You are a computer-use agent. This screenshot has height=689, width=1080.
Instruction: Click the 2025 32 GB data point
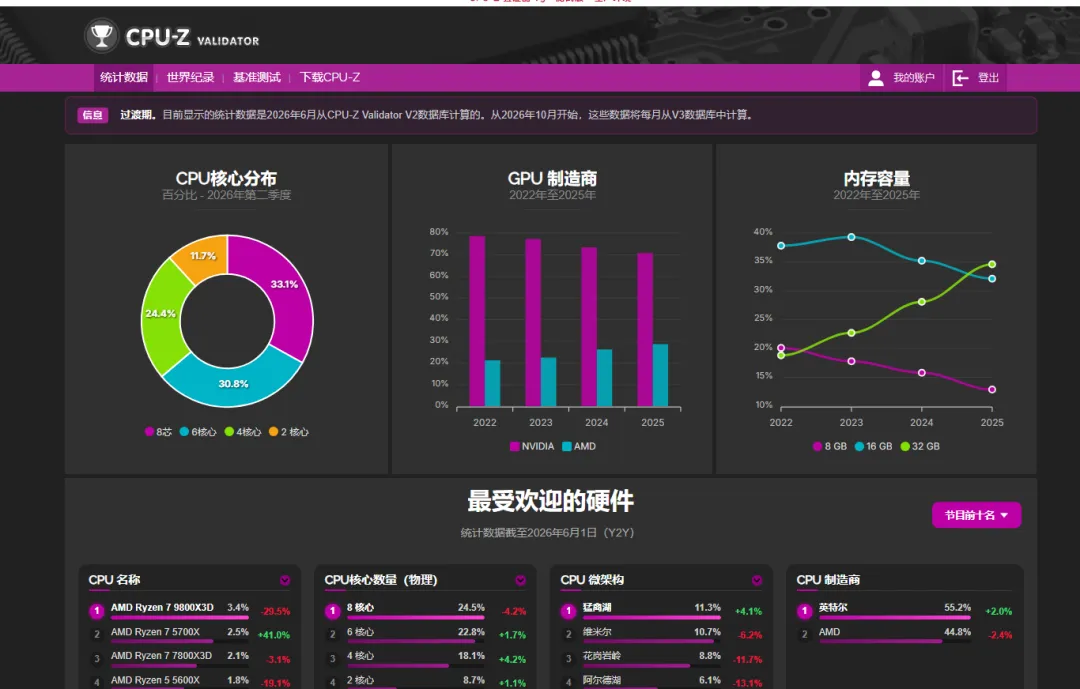coord(992,265)
